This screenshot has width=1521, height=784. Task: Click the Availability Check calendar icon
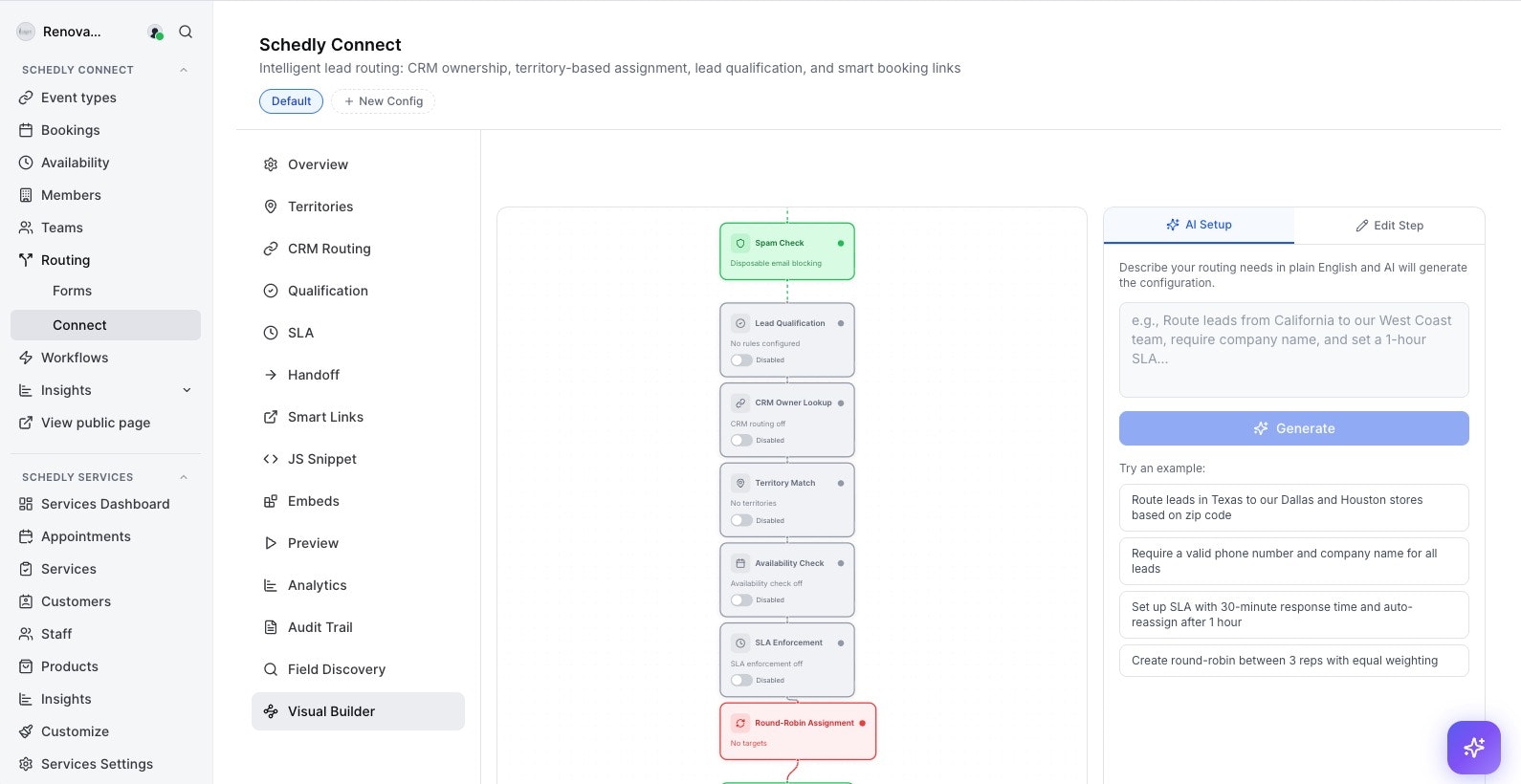click(x=740, y=563)
